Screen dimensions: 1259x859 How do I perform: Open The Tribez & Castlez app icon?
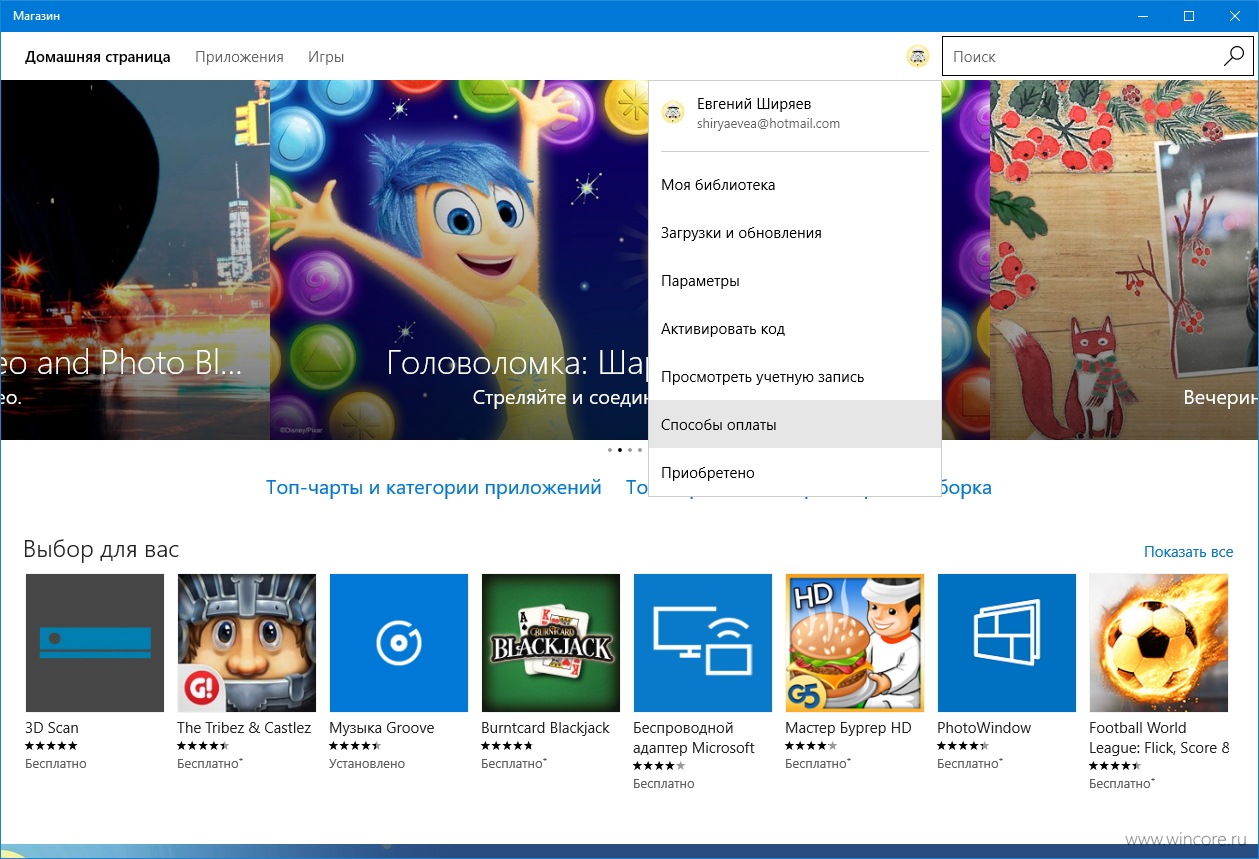(247, 643)
